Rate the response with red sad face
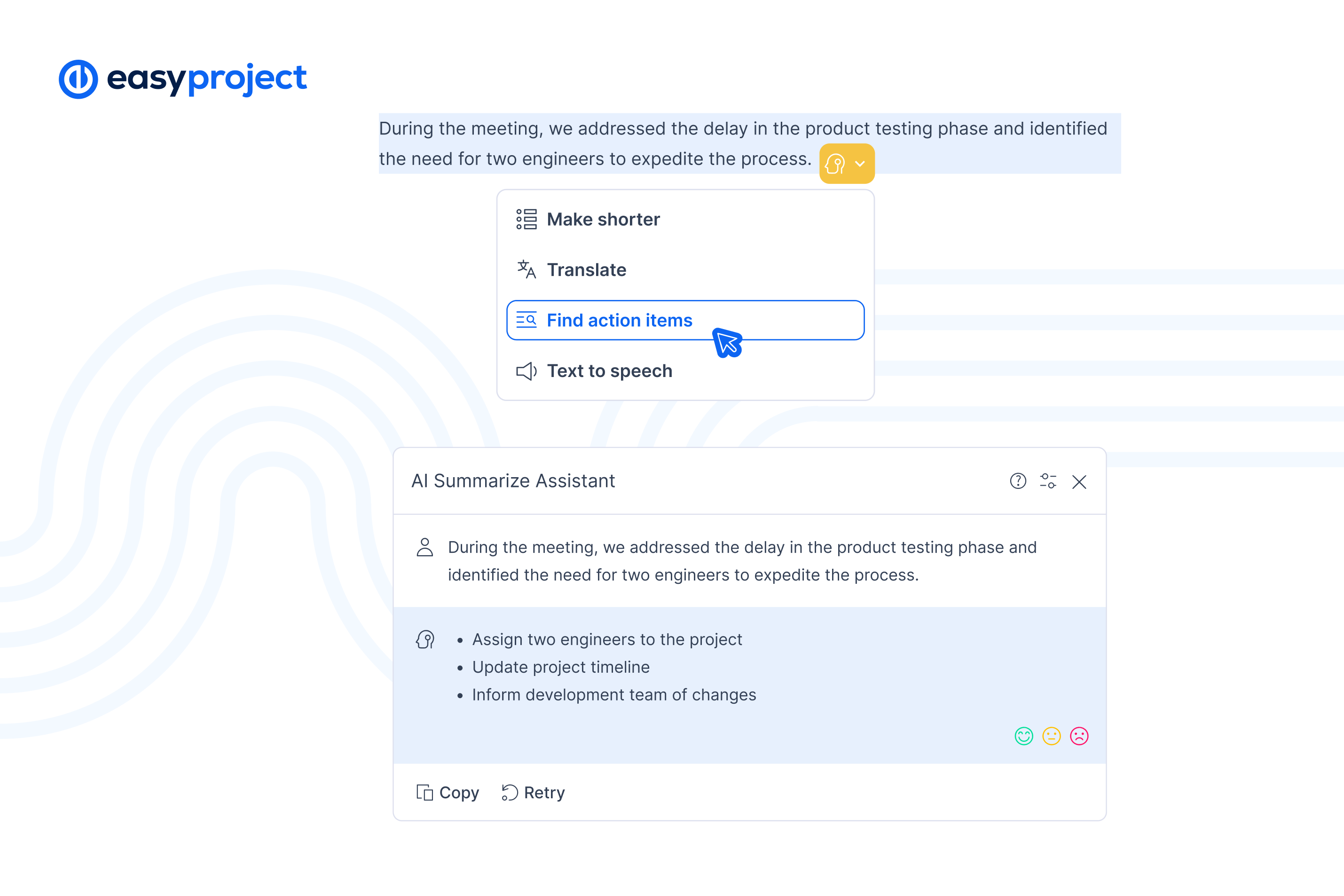This screenshot has width=1344, height=896. point(1079,736)
